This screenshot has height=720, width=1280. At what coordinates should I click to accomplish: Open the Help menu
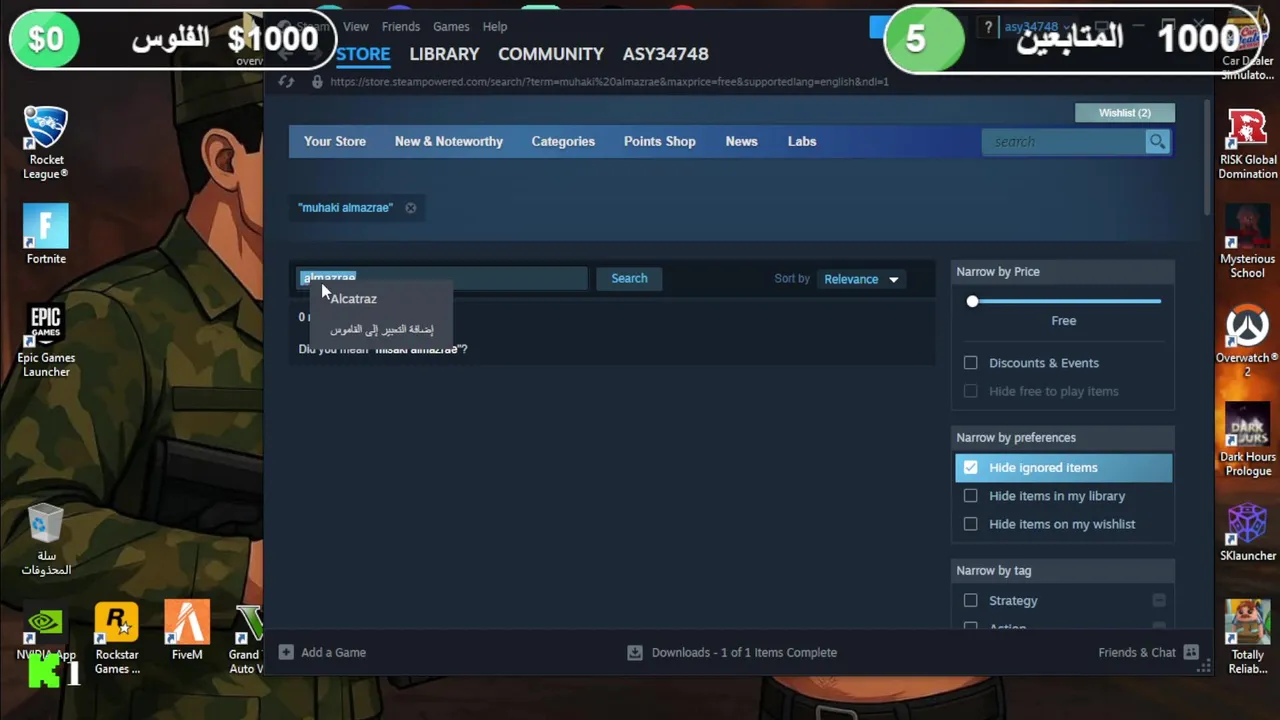click(x=495, y=27)
